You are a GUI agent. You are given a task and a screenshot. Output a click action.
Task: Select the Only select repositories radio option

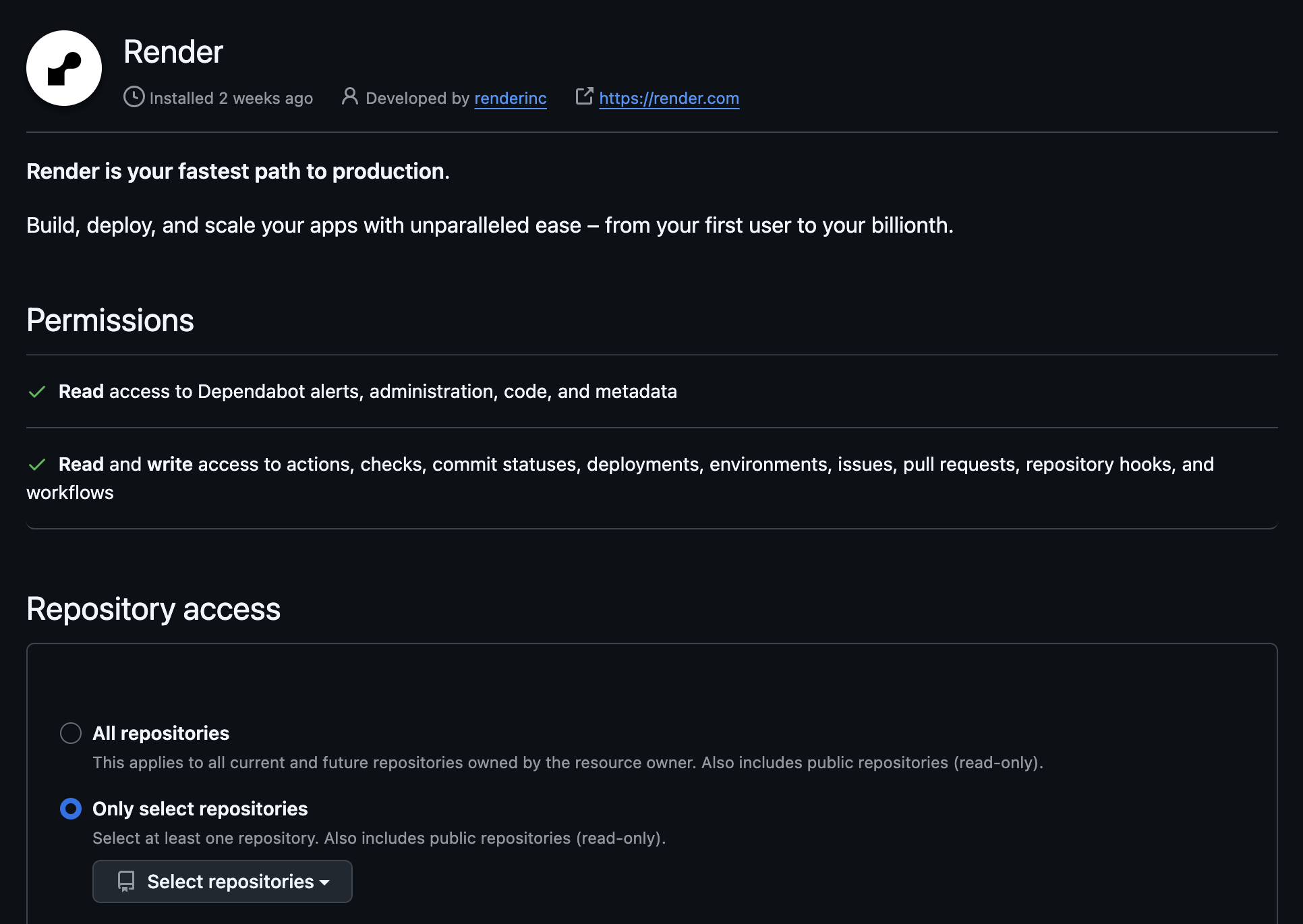point(71,809)
